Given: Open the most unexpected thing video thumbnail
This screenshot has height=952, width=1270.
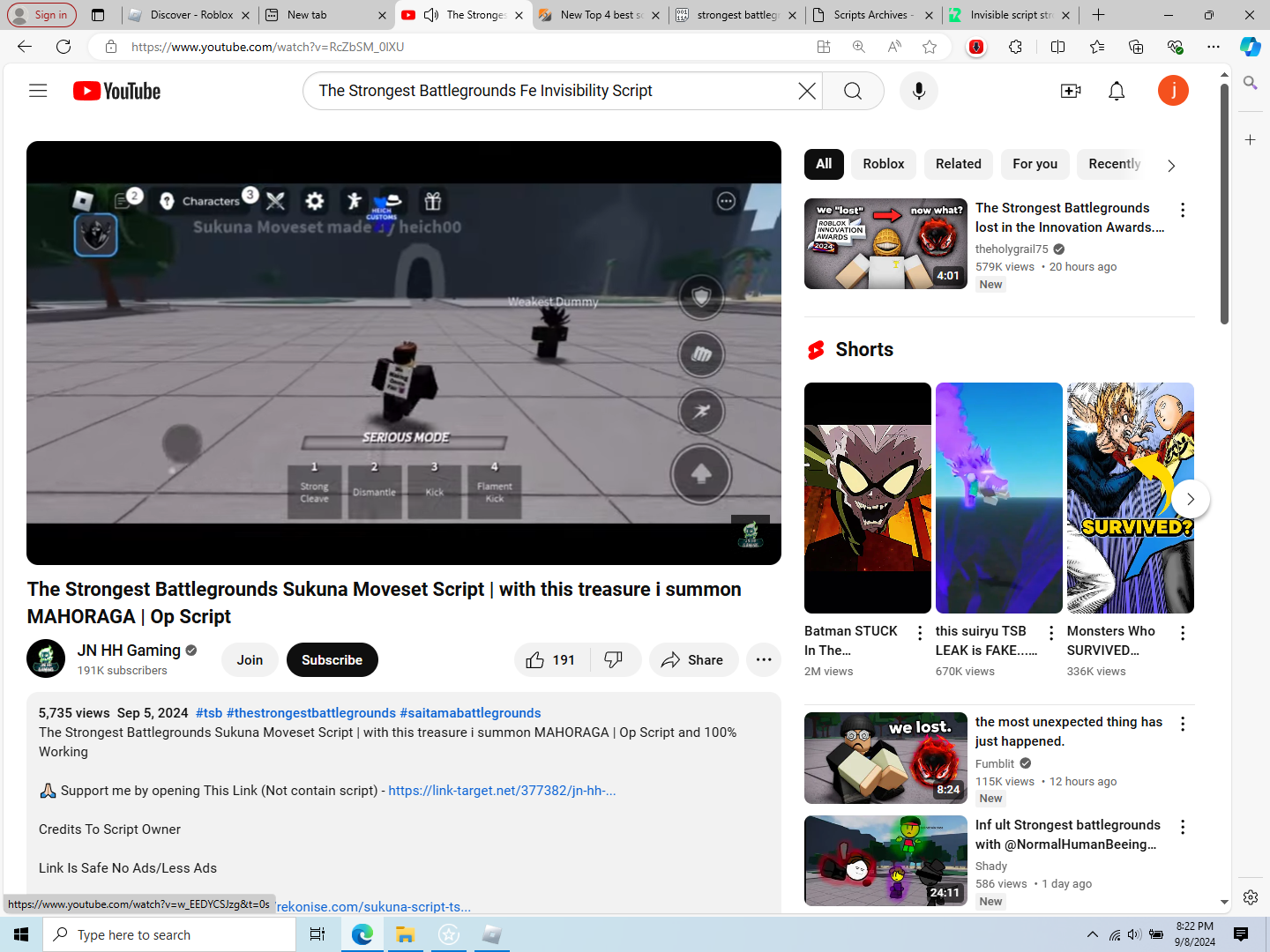Looking at the screenshot, I should 885,758.
